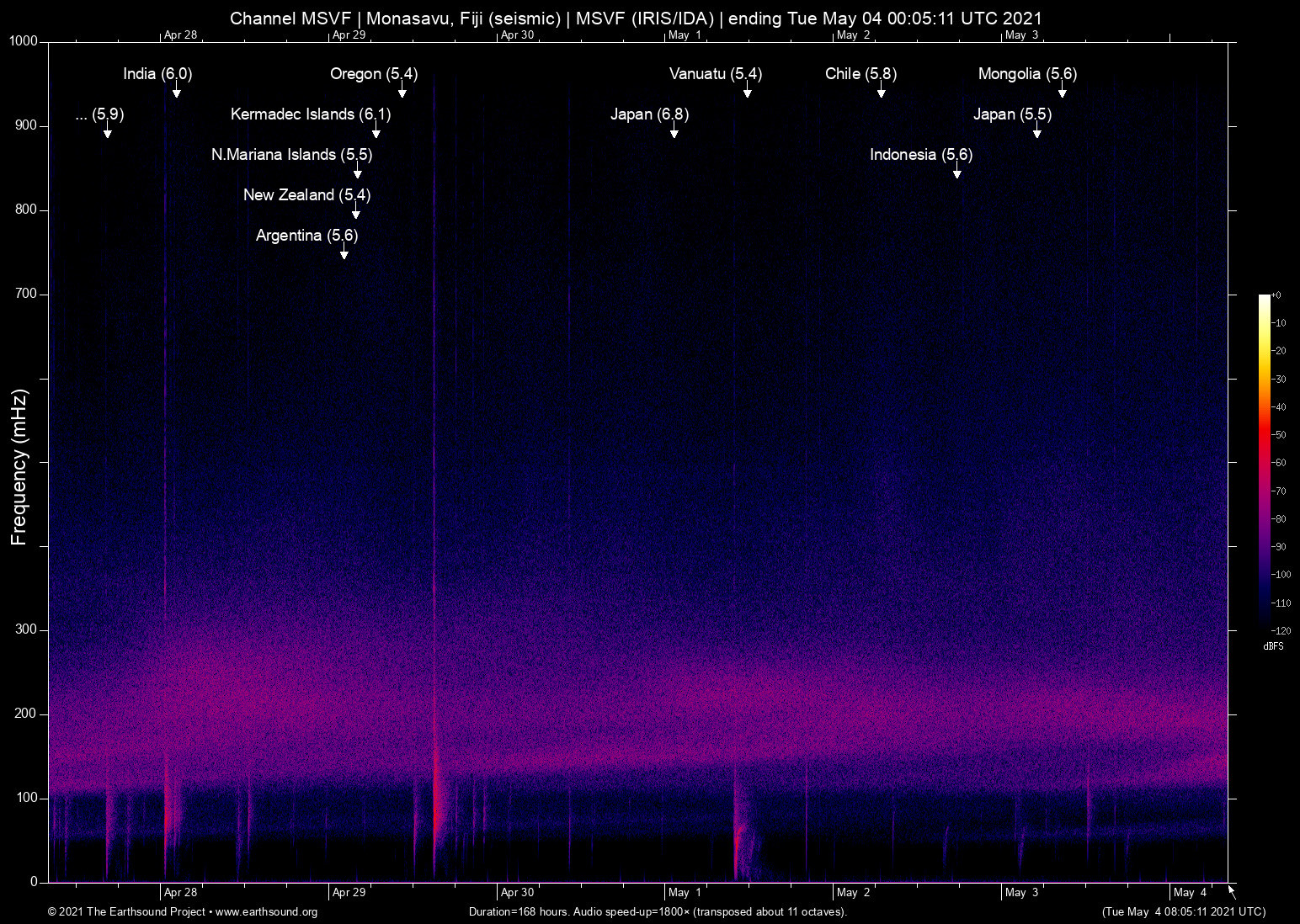Click the May 2 date on top axis
The width and height of the screenshot is (1300, 924).
pyautogui.click(x=853, y=35)
